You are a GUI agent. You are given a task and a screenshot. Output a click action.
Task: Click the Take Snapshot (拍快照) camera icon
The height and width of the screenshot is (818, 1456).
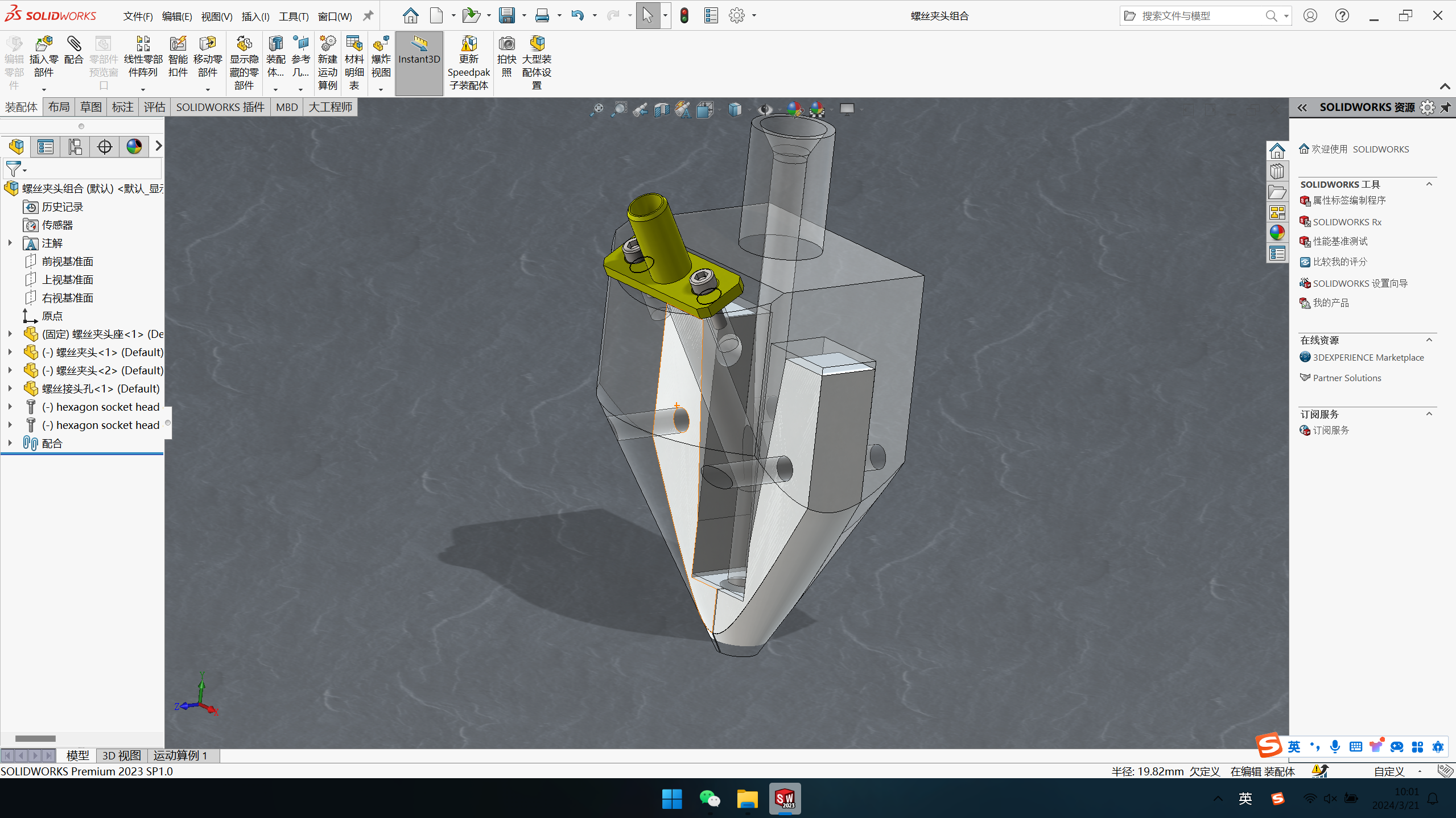pos(506,44)
